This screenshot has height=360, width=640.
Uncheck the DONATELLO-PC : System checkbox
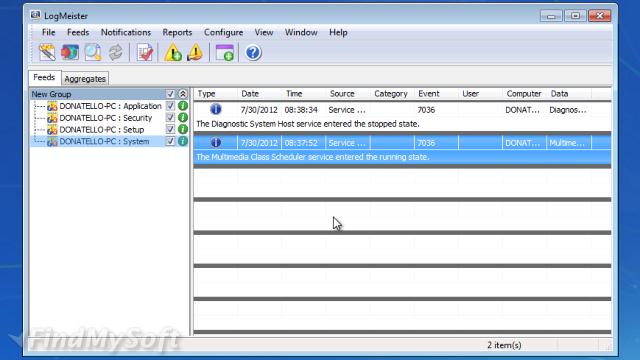(x=170, y=141)
